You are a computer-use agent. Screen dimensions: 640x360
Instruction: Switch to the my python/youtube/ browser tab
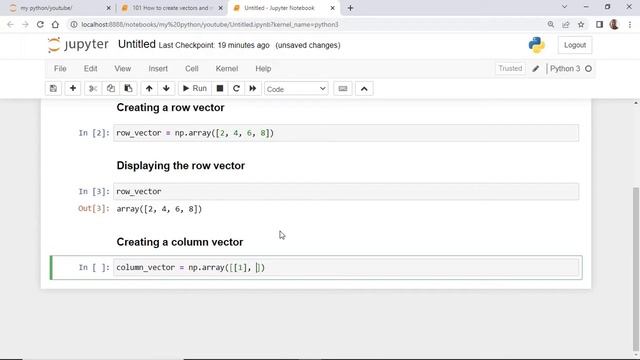(x=57, y=8)
